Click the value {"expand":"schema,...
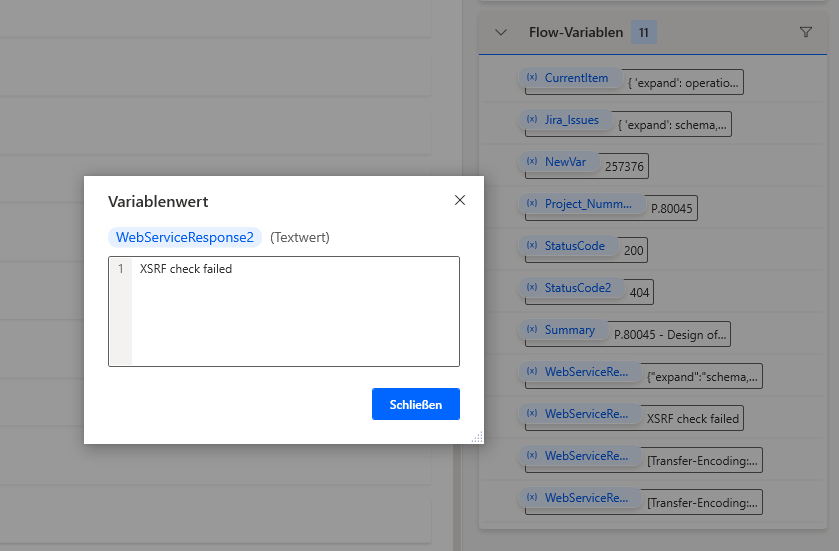 tap(703, 377)
